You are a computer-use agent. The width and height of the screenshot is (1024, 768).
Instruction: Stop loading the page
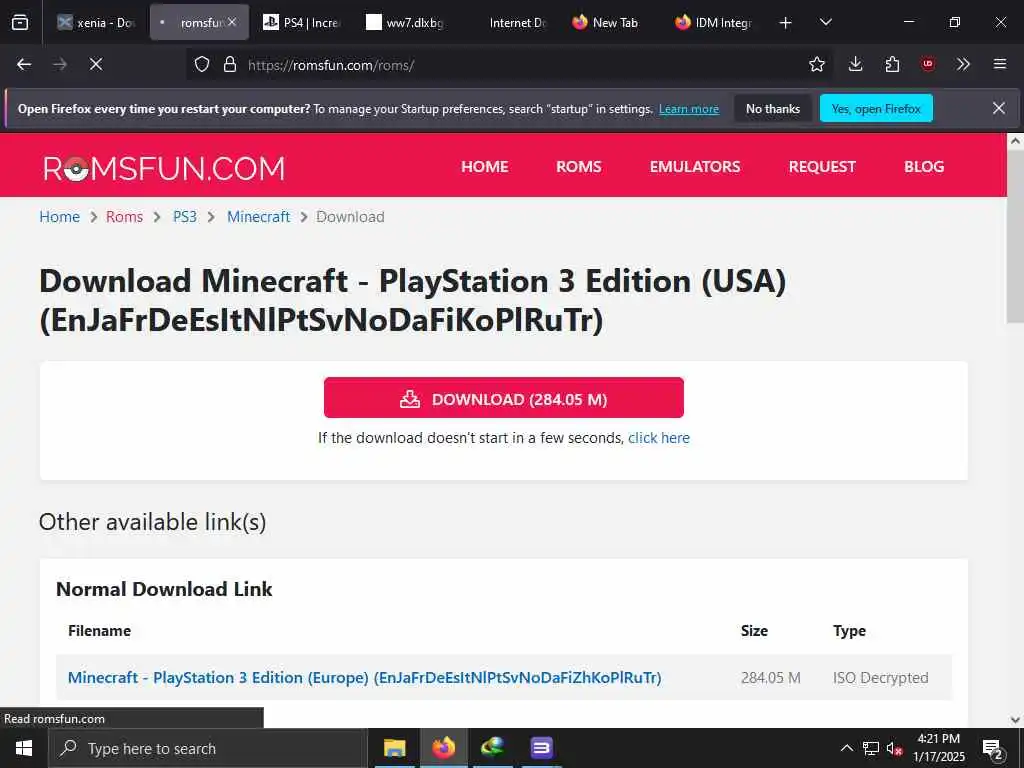point(96,64)
